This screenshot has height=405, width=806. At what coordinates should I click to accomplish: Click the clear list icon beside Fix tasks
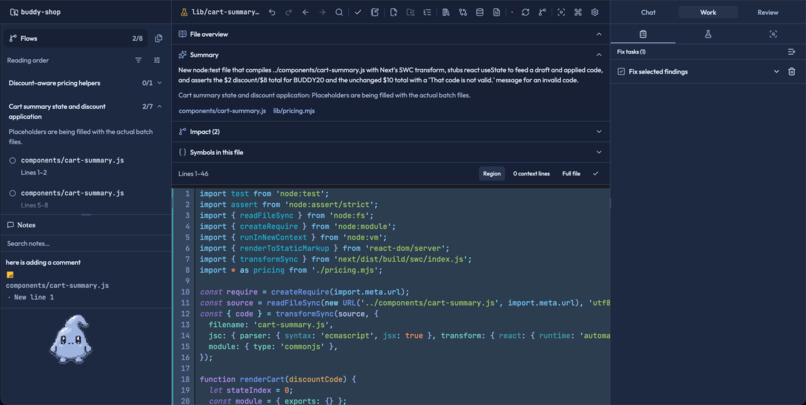point(791,51)
